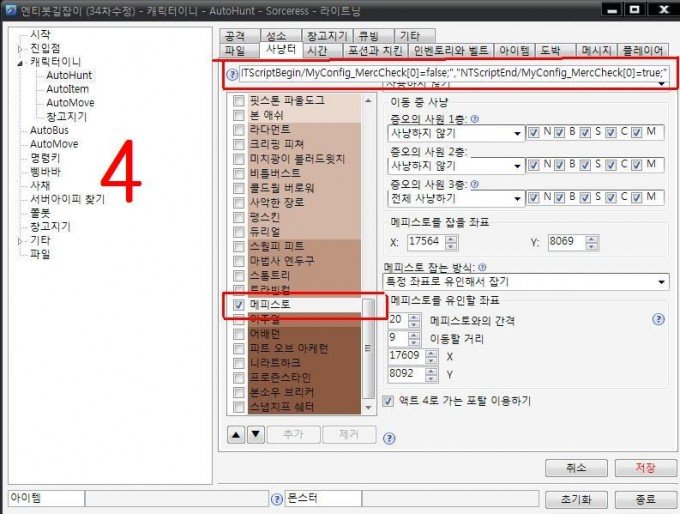Toggle N checkbox for 증오의 사원 1층
680x514 pixels.
(x=533, y=132)
